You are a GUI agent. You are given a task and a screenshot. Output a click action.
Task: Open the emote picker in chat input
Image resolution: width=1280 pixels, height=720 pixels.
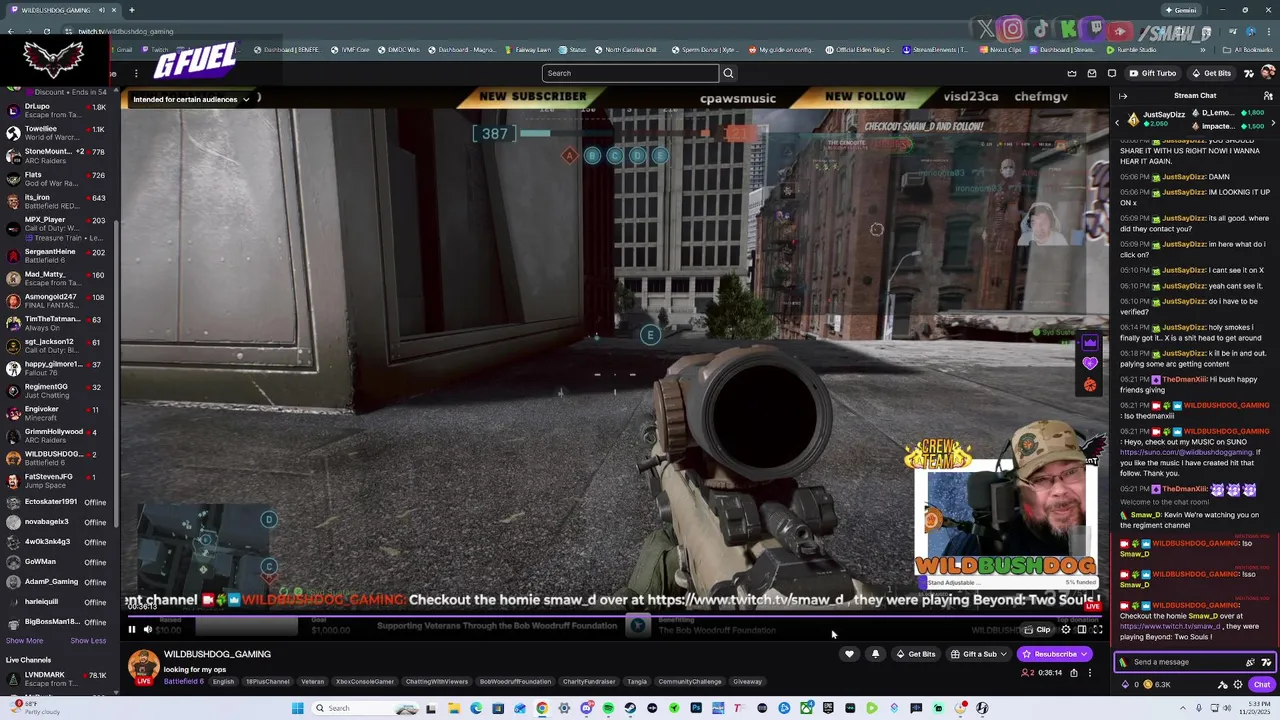click(x=1266, y=662)
